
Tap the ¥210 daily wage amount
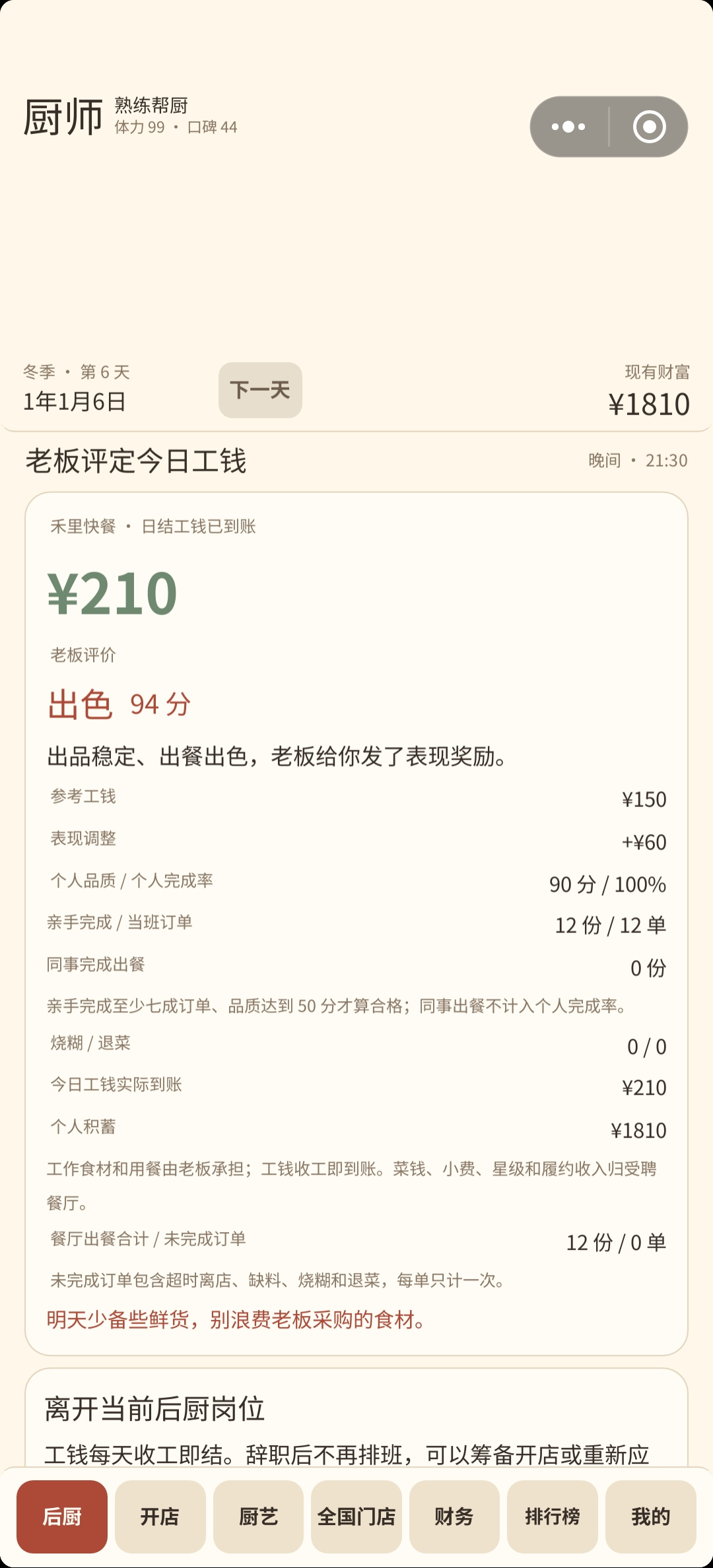pyautogui.click(x=112, y=593)
